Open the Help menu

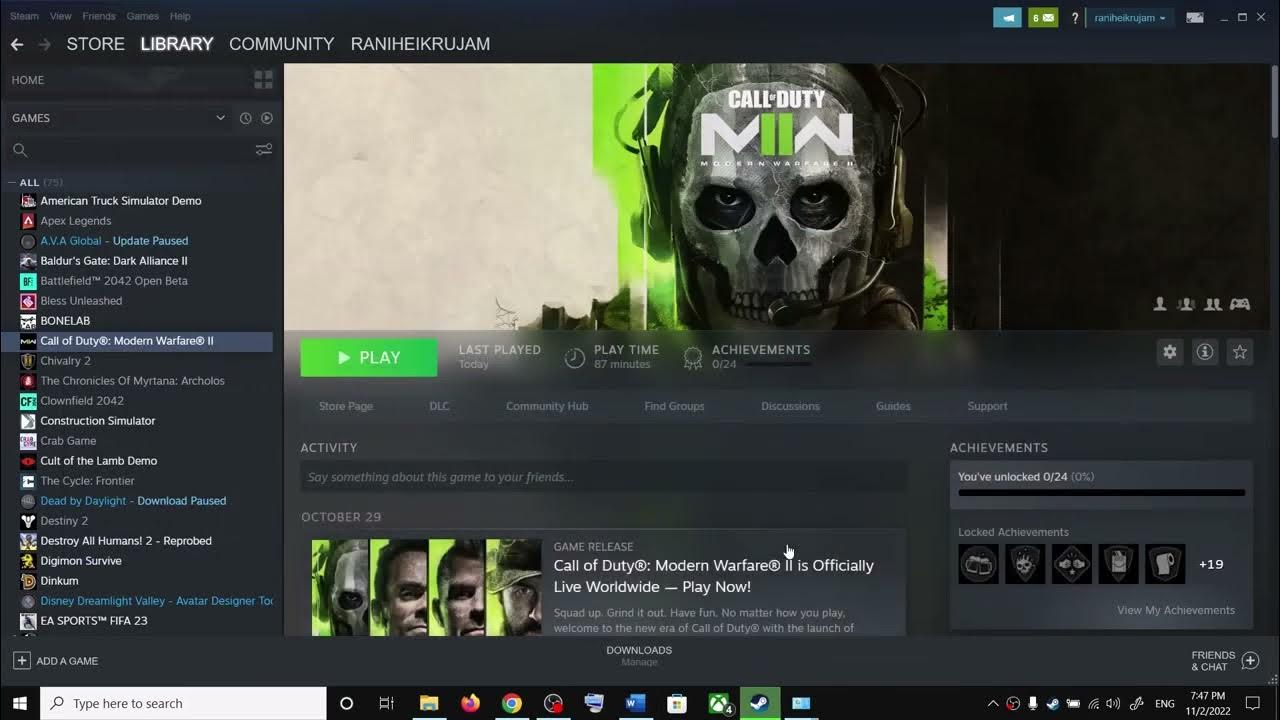point(180,16)
